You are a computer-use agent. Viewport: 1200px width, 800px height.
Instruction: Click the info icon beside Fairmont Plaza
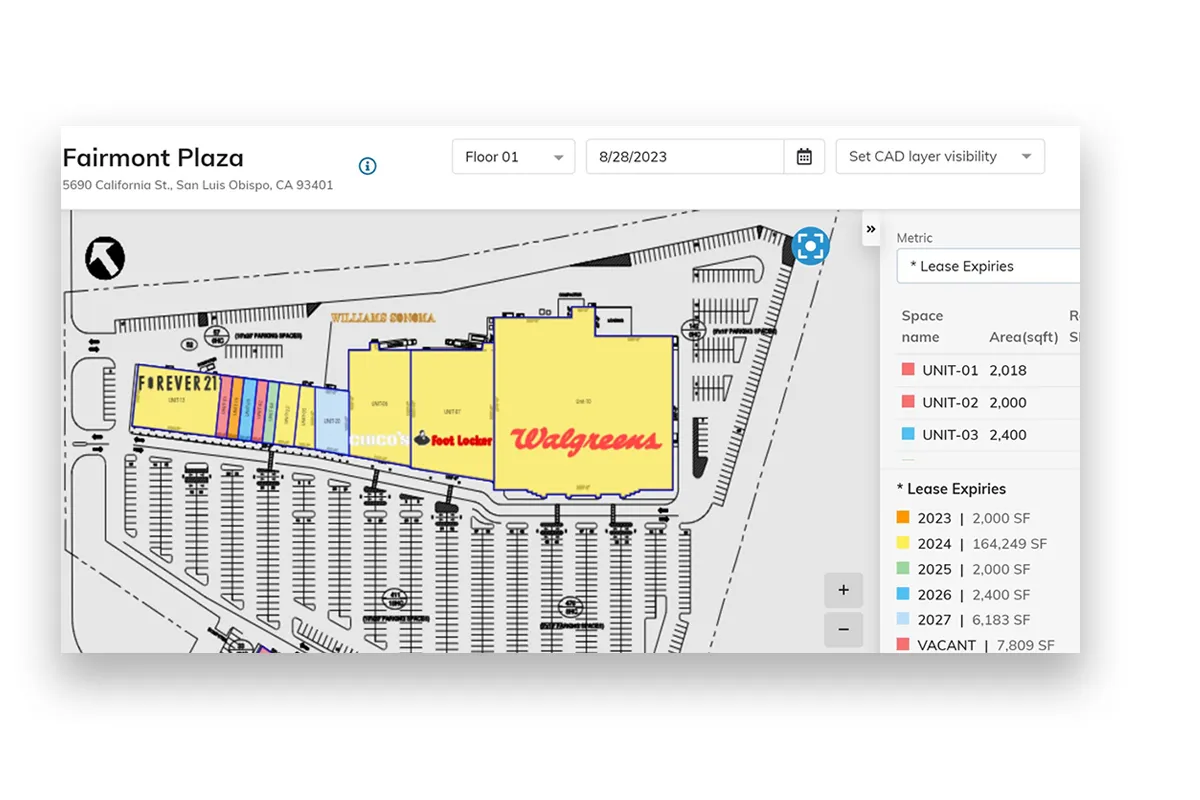click(368, 166)
